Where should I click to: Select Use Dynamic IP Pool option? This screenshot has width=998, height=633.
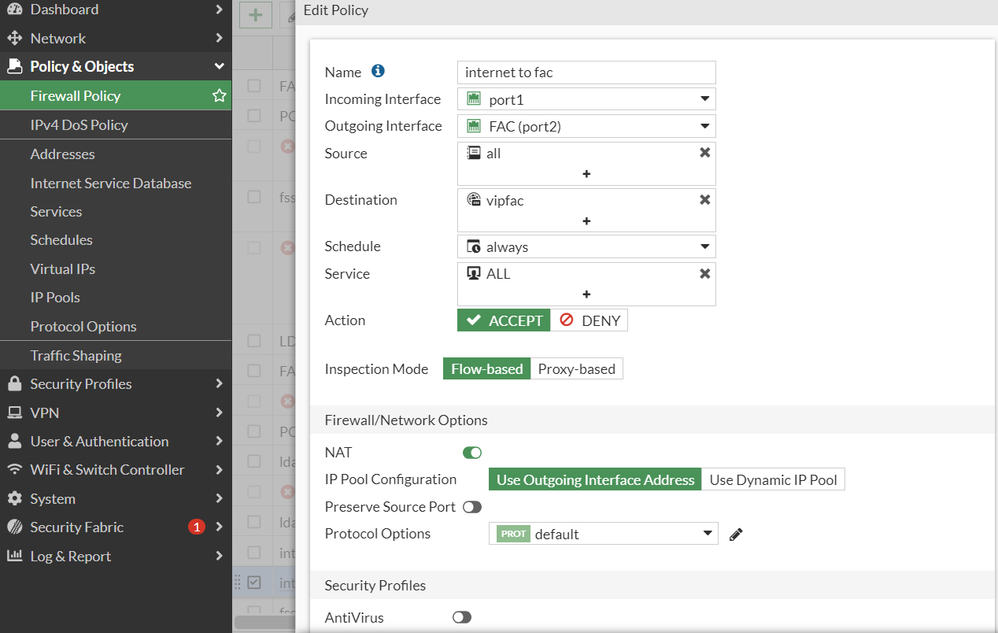tap(773, 480)
